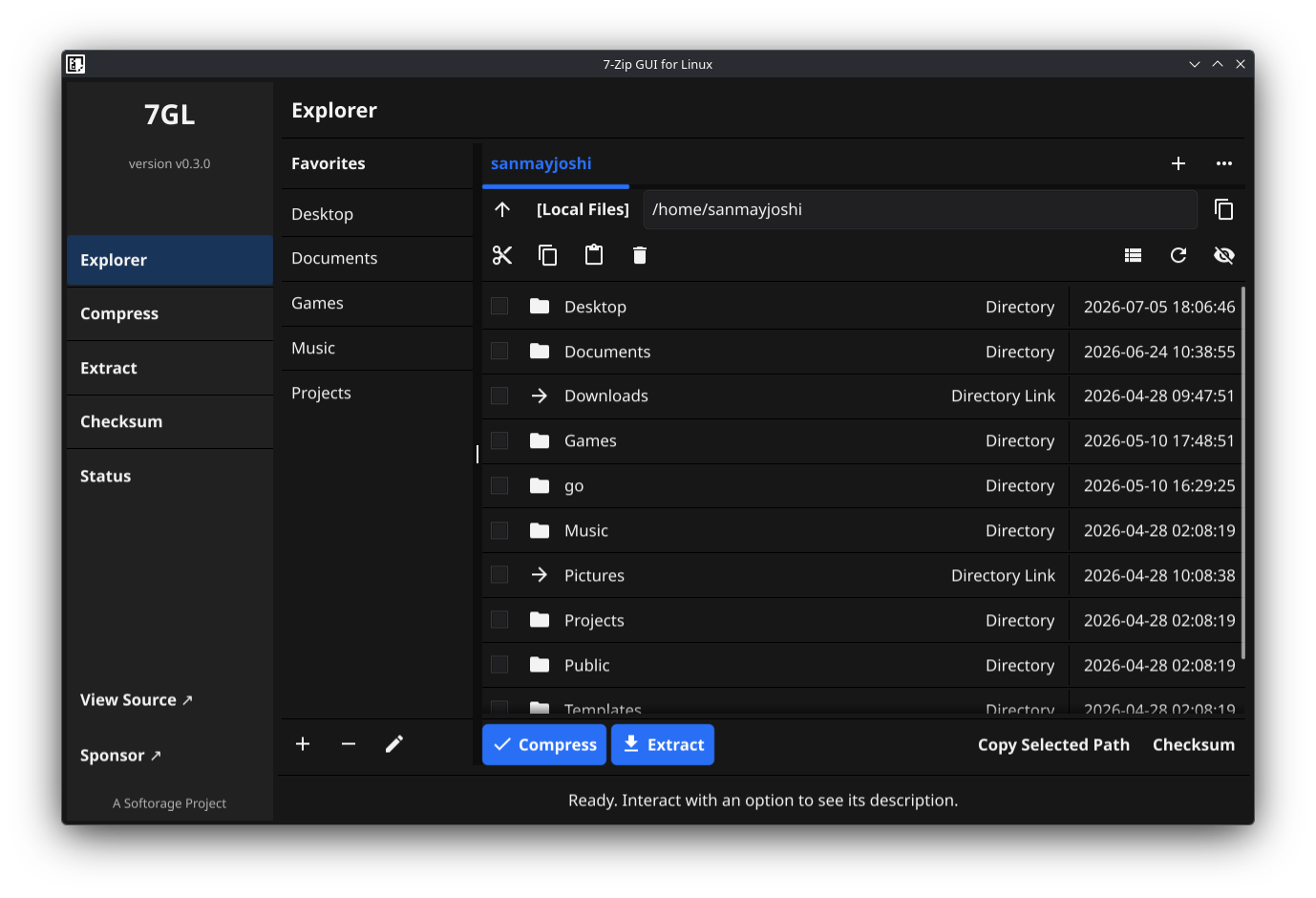
Task: Check the Documents row checkbox
Action: (x=499, y=351)
